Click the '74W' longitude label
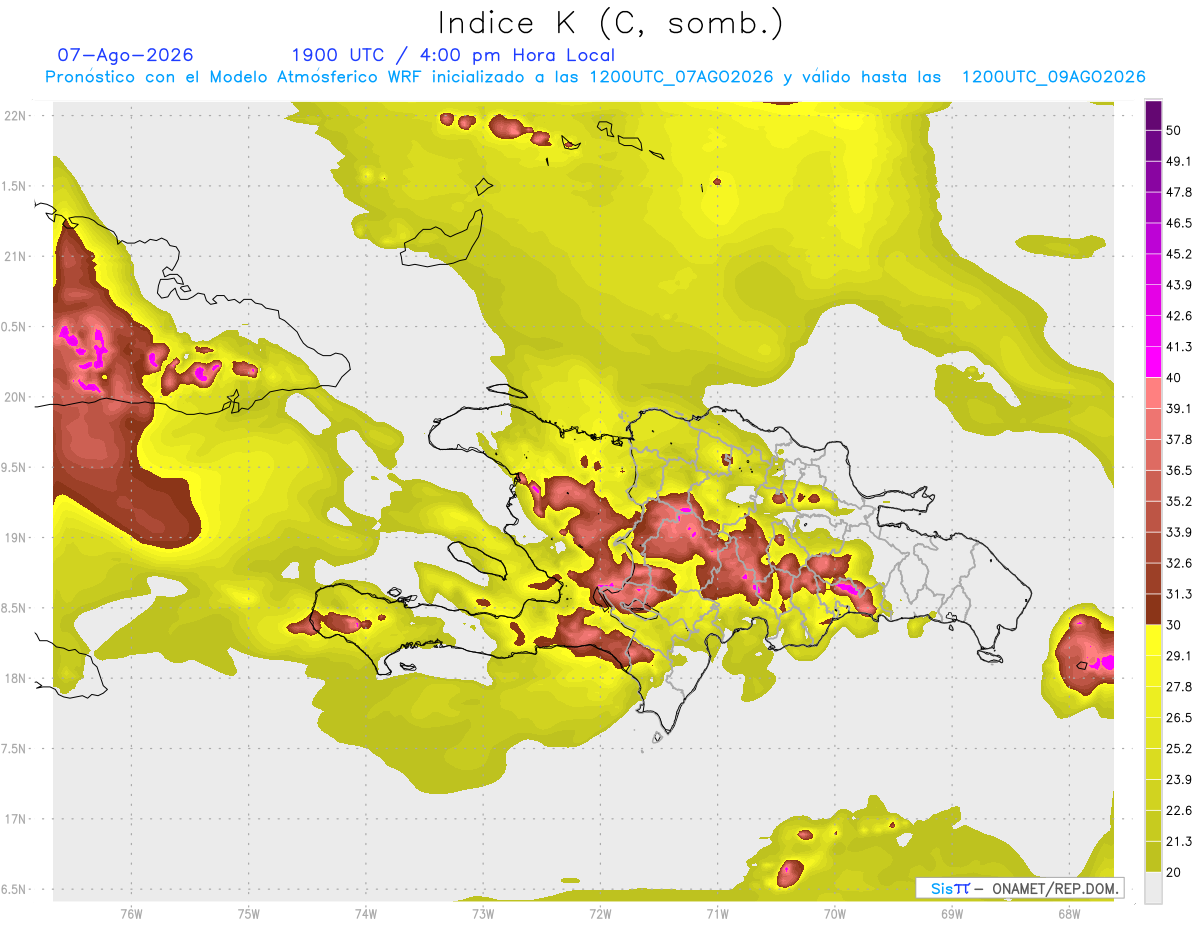 366,914
